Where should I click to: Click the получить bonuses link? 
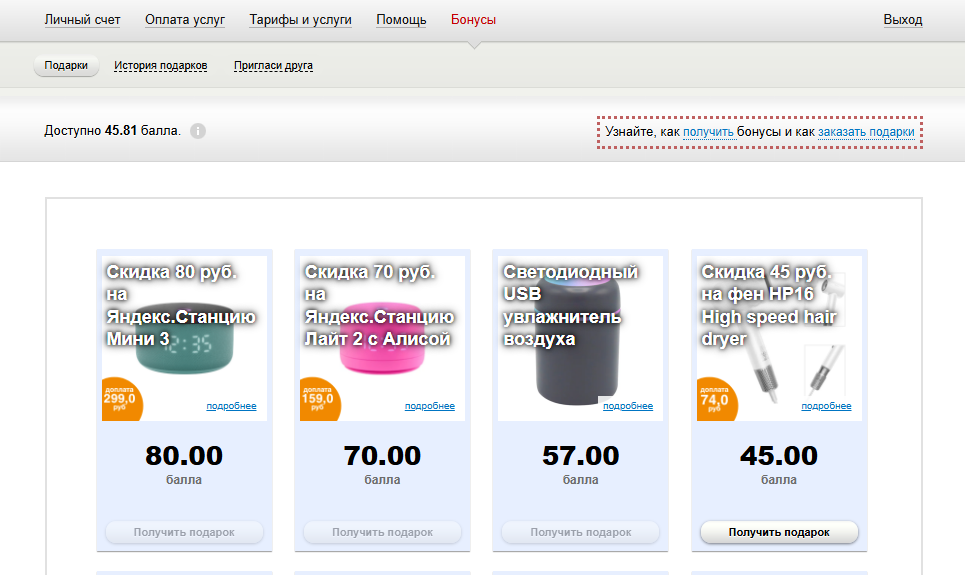point(708,132)
